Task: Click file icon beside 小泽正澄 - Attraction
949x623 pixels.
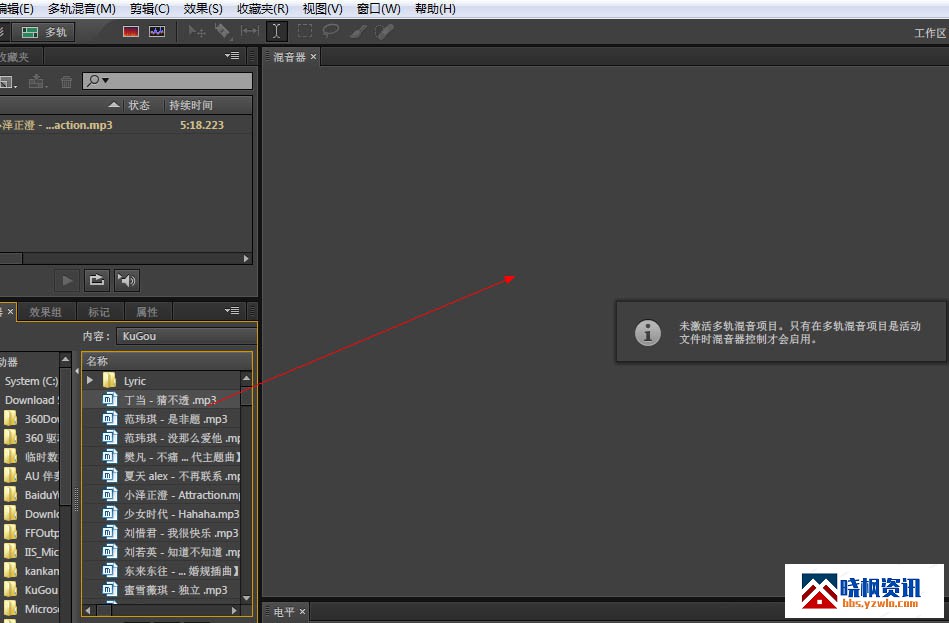Action: tap(110, 495)
